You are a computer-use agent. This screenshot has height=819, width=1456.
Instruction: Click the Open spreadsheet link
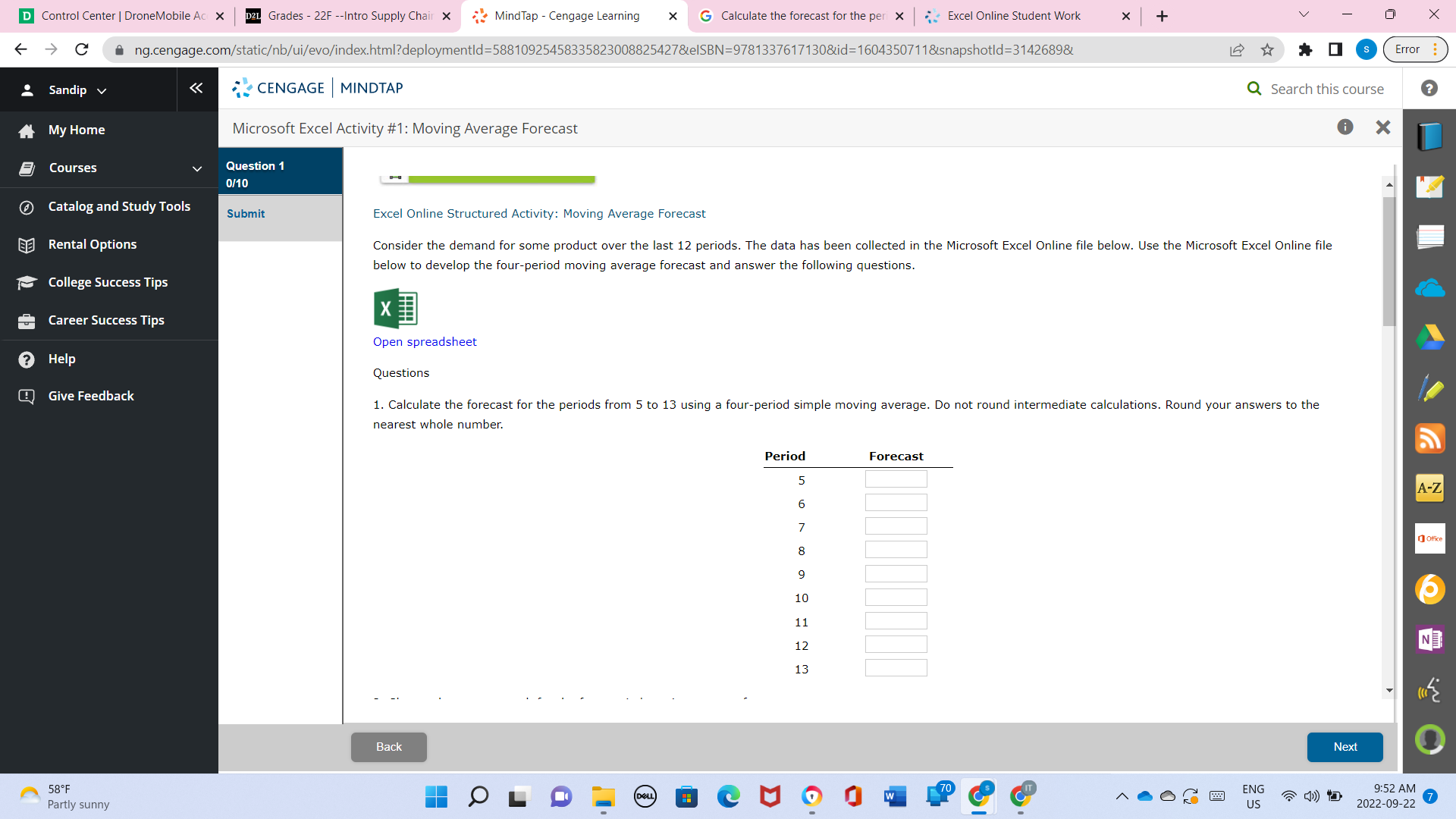coord(425,342)
